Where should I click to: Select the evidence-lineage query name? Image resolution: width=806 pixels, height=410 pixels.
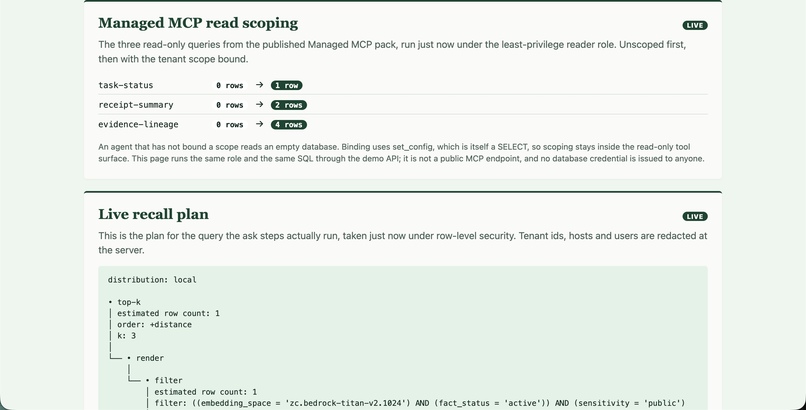[138, 124]
